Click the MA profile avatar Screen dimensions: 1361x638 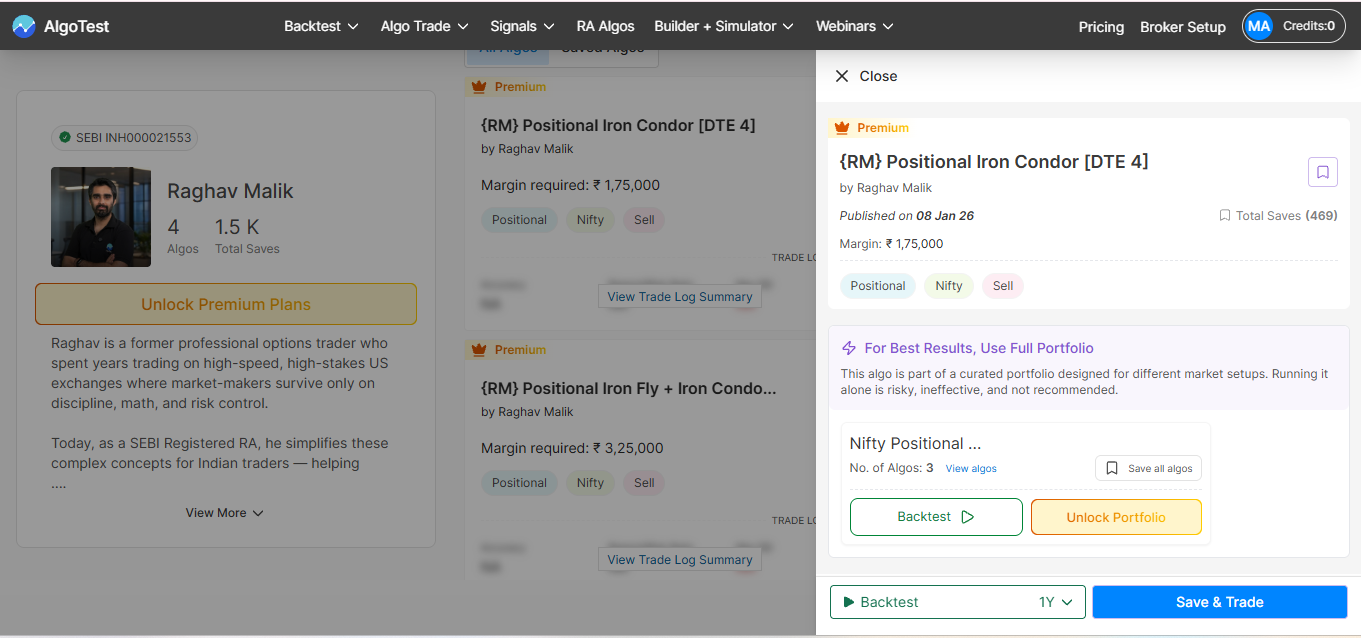1259,26
